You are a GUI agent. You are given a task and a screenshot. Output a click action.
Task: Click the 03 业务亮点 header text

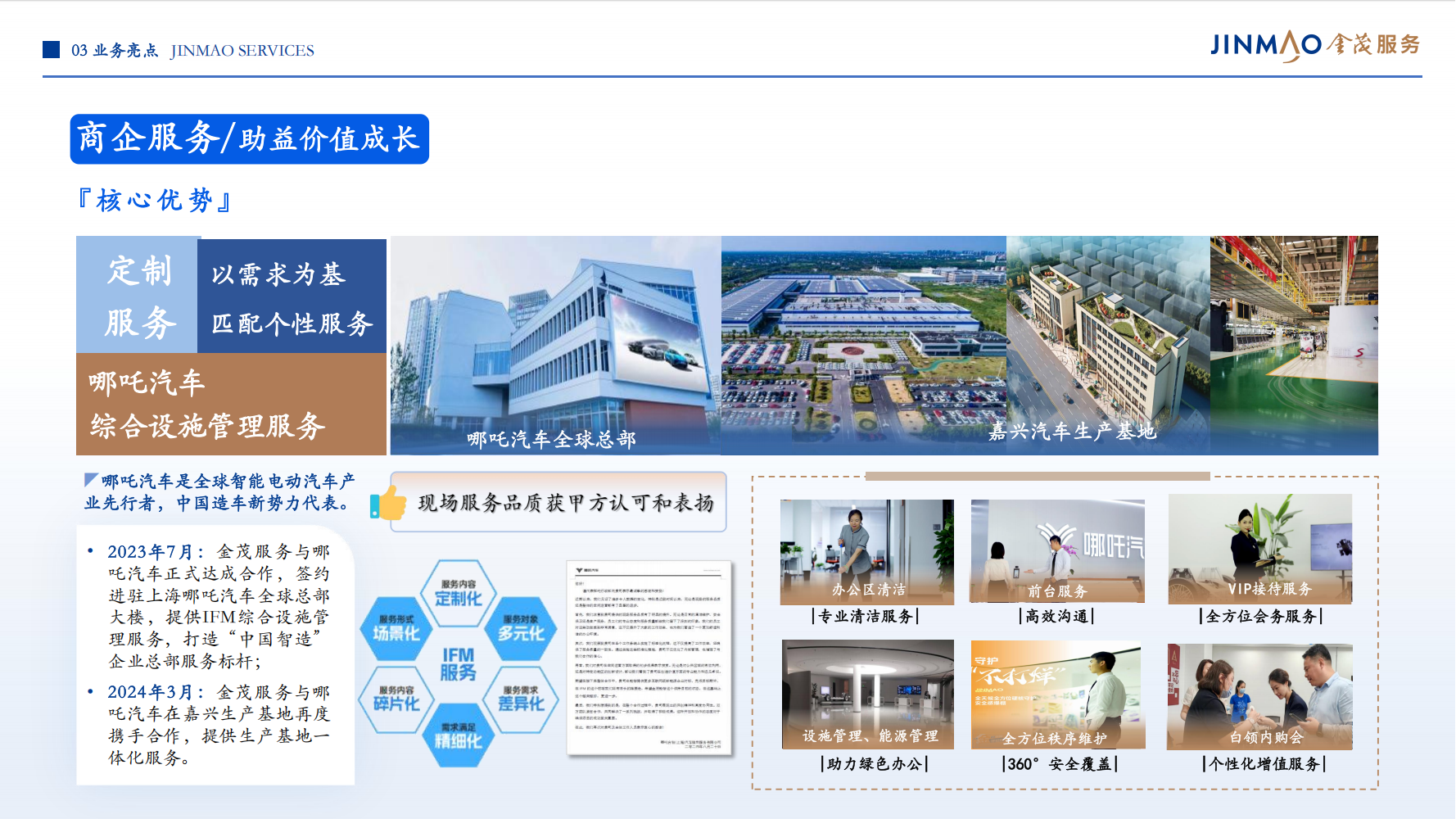114,51
